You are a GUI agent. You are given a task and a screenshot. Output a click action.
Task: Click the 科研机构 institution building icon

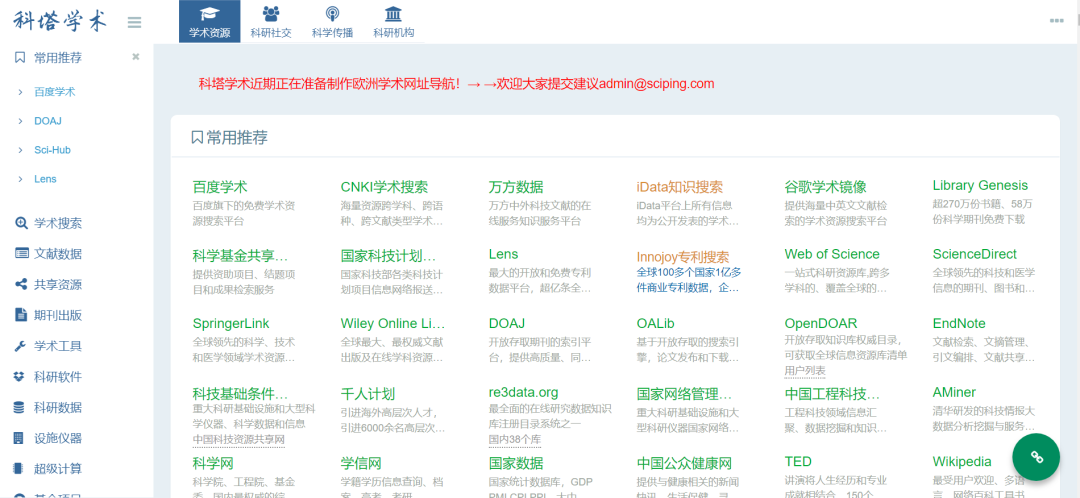tap(394, 13)
